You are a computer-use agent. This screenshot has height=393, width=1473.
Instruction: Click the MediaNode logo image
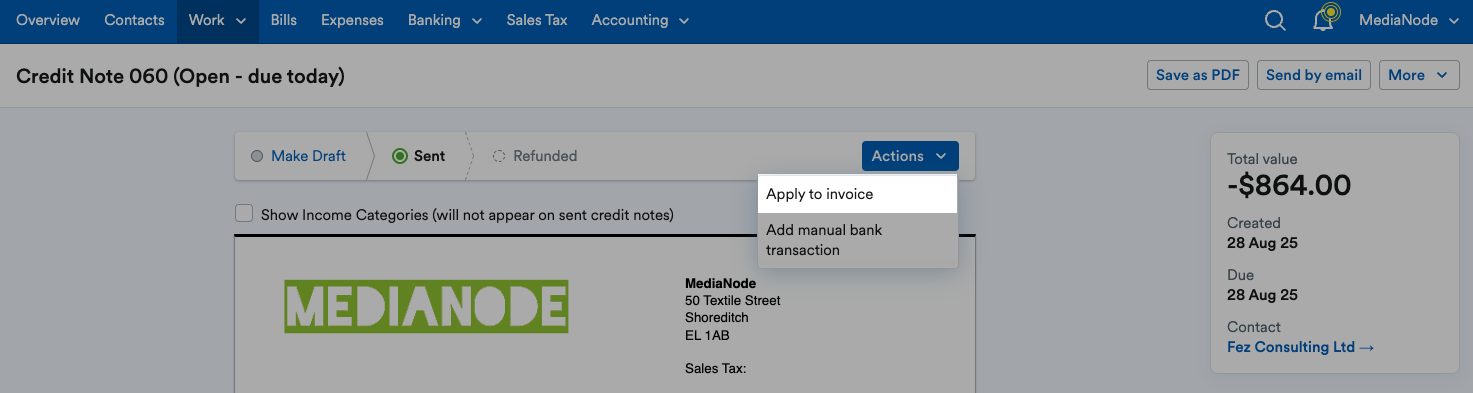point(426,307)
